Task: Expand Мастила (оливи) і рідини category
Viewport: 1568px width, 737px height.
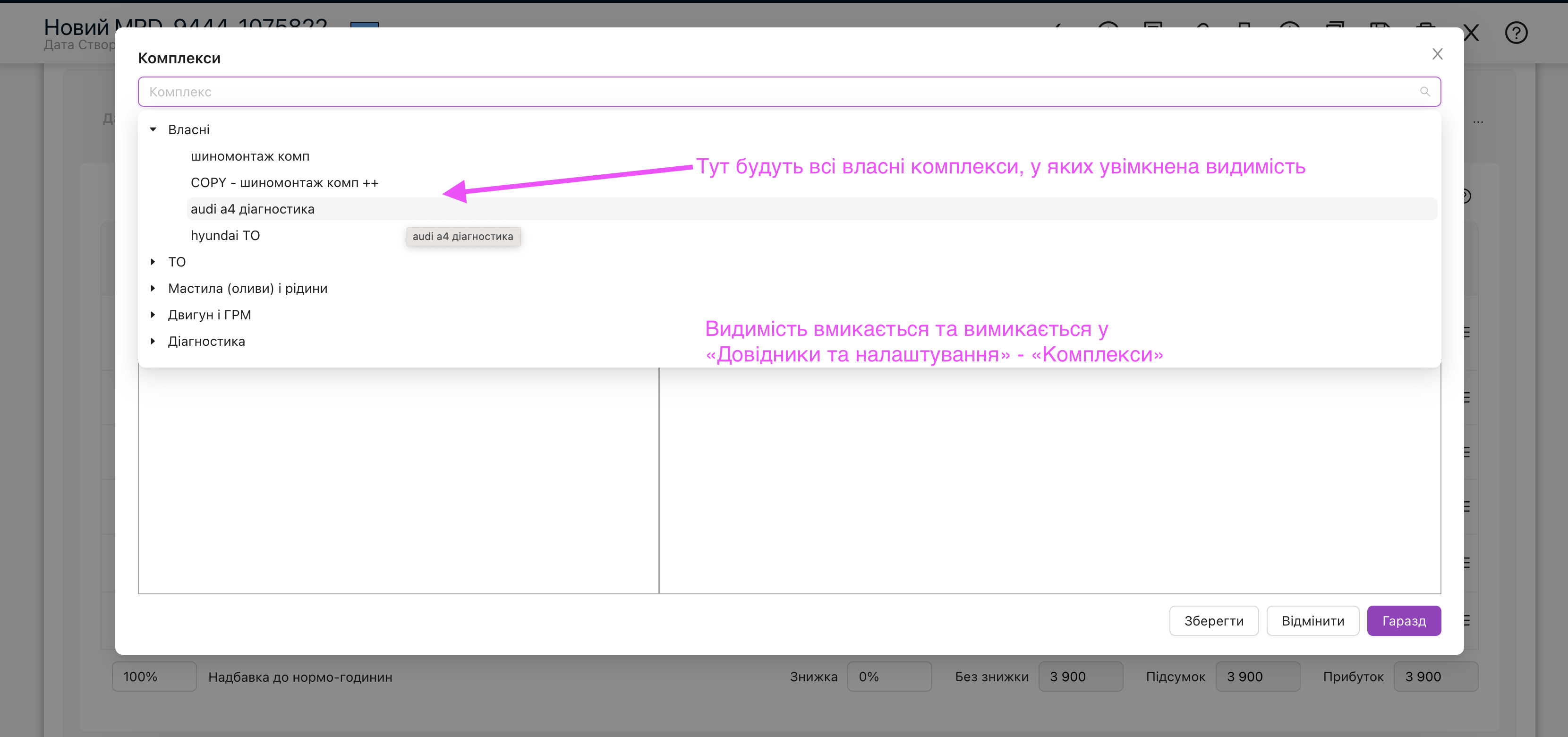Action: [153, 288]
